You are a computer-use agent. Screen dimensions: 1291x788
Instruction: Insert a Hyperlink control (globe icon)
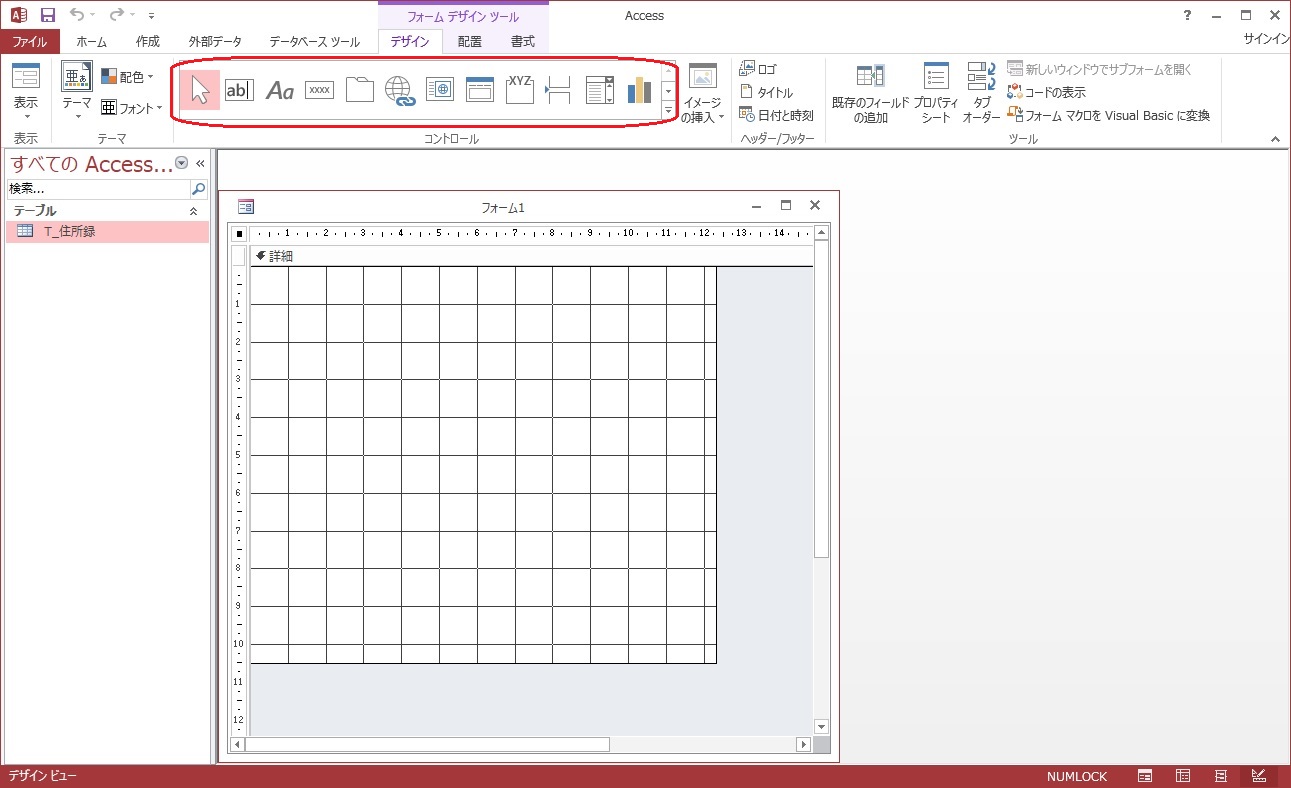coord(400,90)
